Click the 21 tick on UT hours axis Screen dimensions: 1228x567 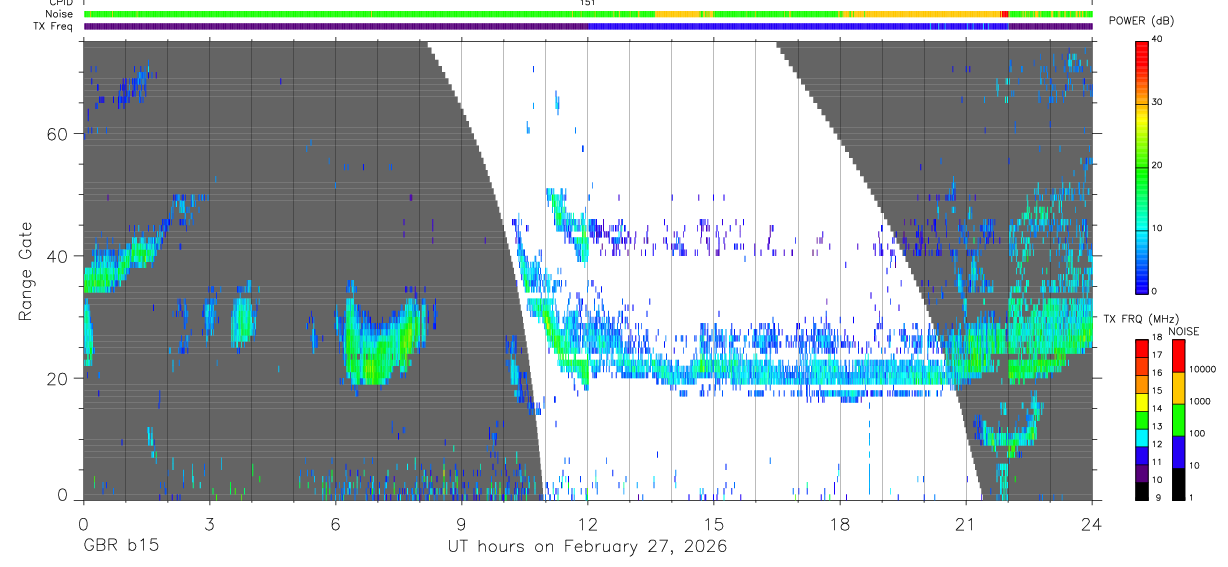pos(966,523)
